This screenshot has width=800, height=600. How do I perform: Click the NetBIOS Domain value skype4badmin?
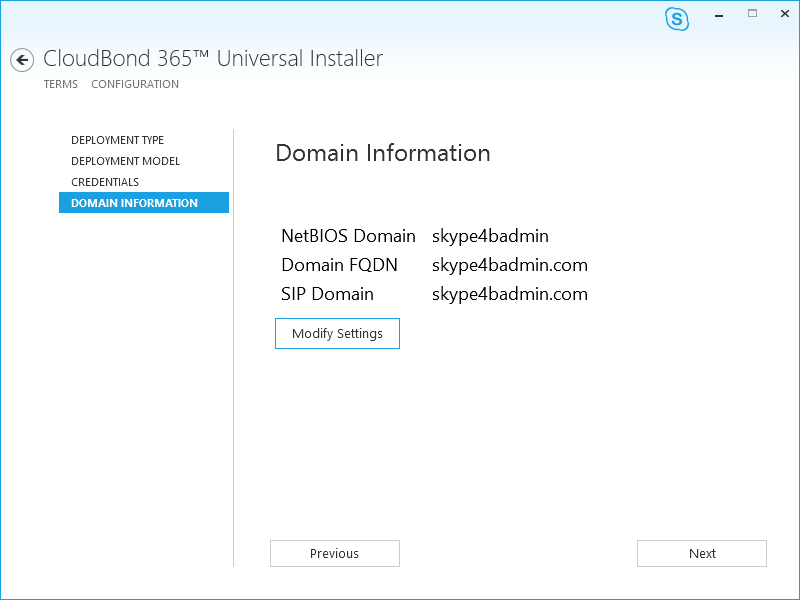point(490,236)
